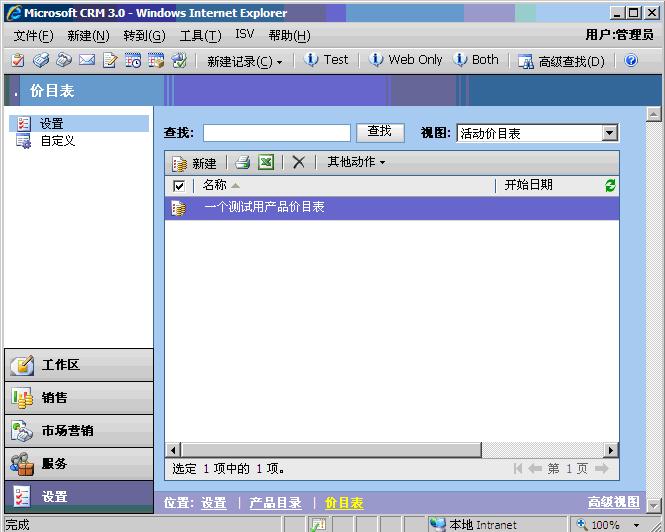Select 自定义 in the left navigation tree
Screen dimensions: 665x532
click(57, 140)
